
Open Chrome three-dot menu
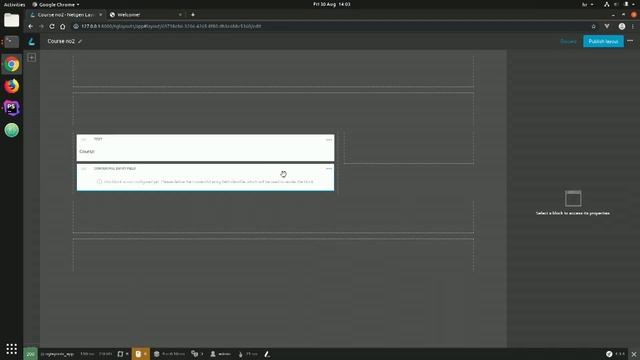click(x=633, y=26)
